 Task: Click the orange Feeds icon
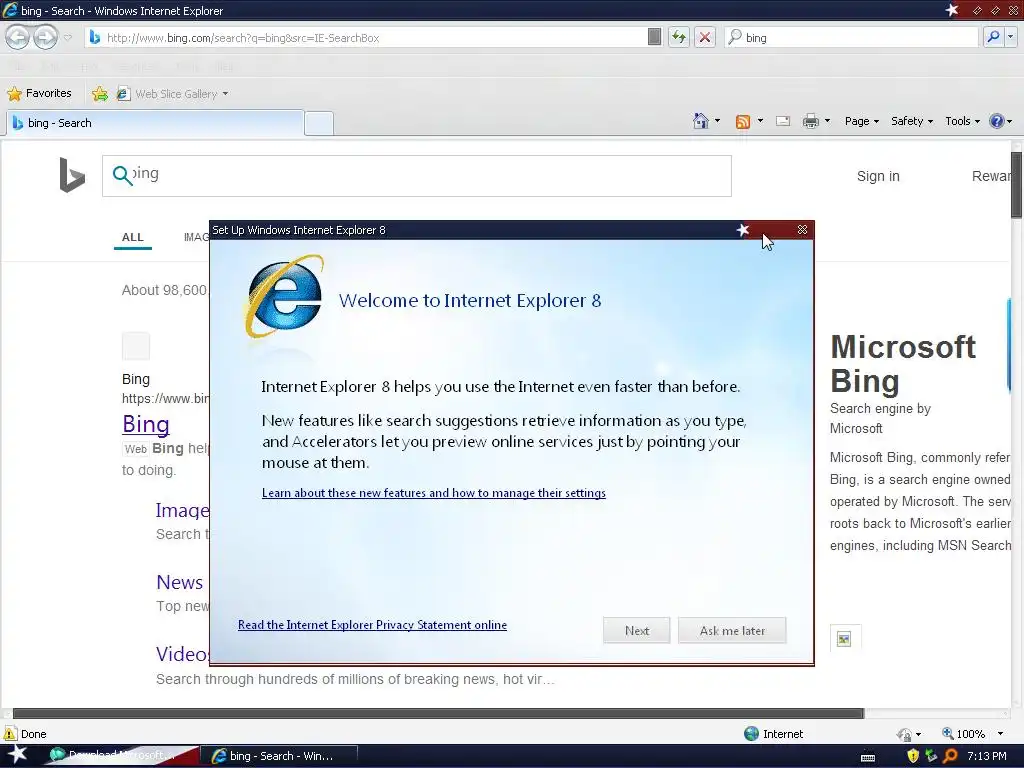(x=743, y=121)
